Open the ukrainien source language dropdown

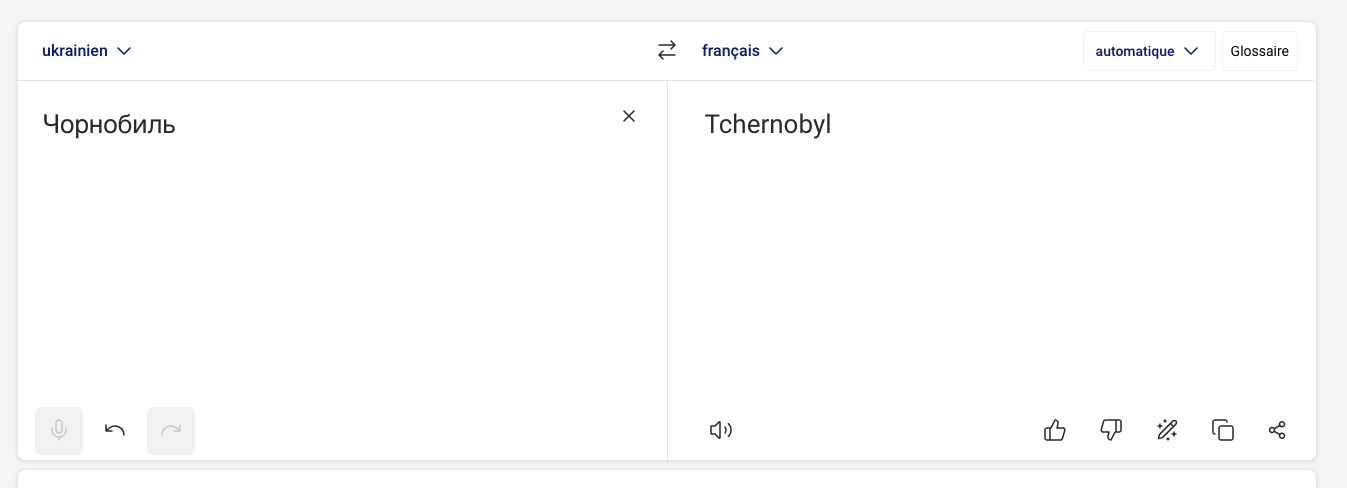pos(87,51)
